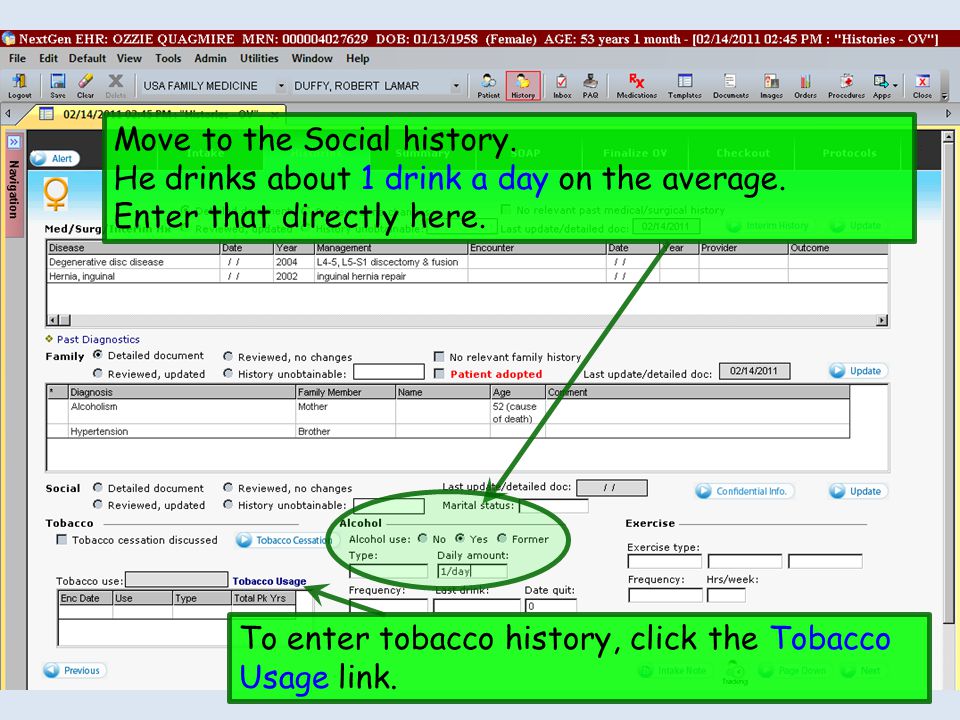Set Alcohol use to No
The width and height of the screenshot is (960, 720).
pyautogui.click(x=422, y=538)
